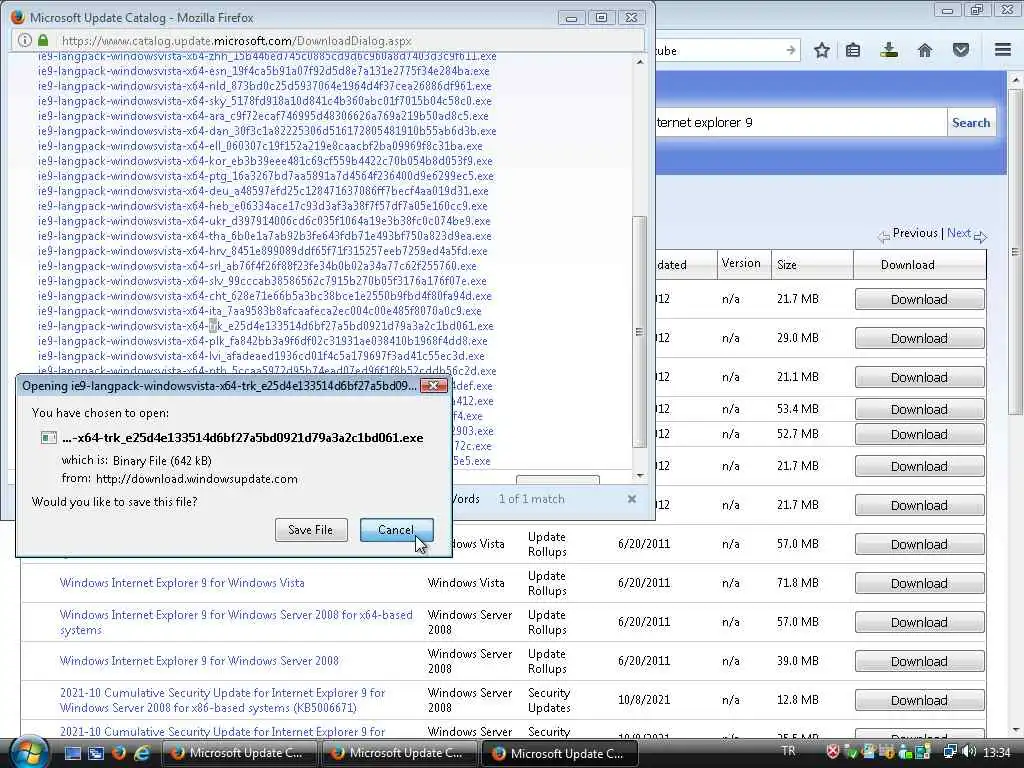Click the Save File button
Image resolution: width=1024 pixels, height=768 pixels.
[x=310, y=530]
